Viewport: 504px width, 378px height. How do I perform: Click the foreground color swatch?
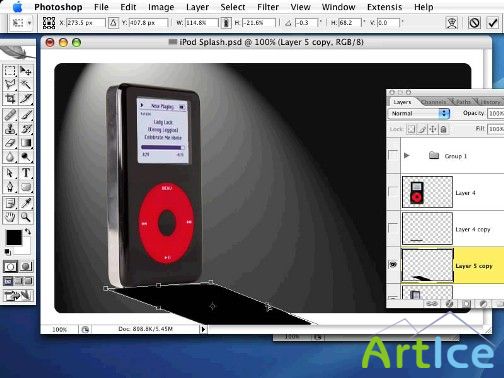point(14,238)
